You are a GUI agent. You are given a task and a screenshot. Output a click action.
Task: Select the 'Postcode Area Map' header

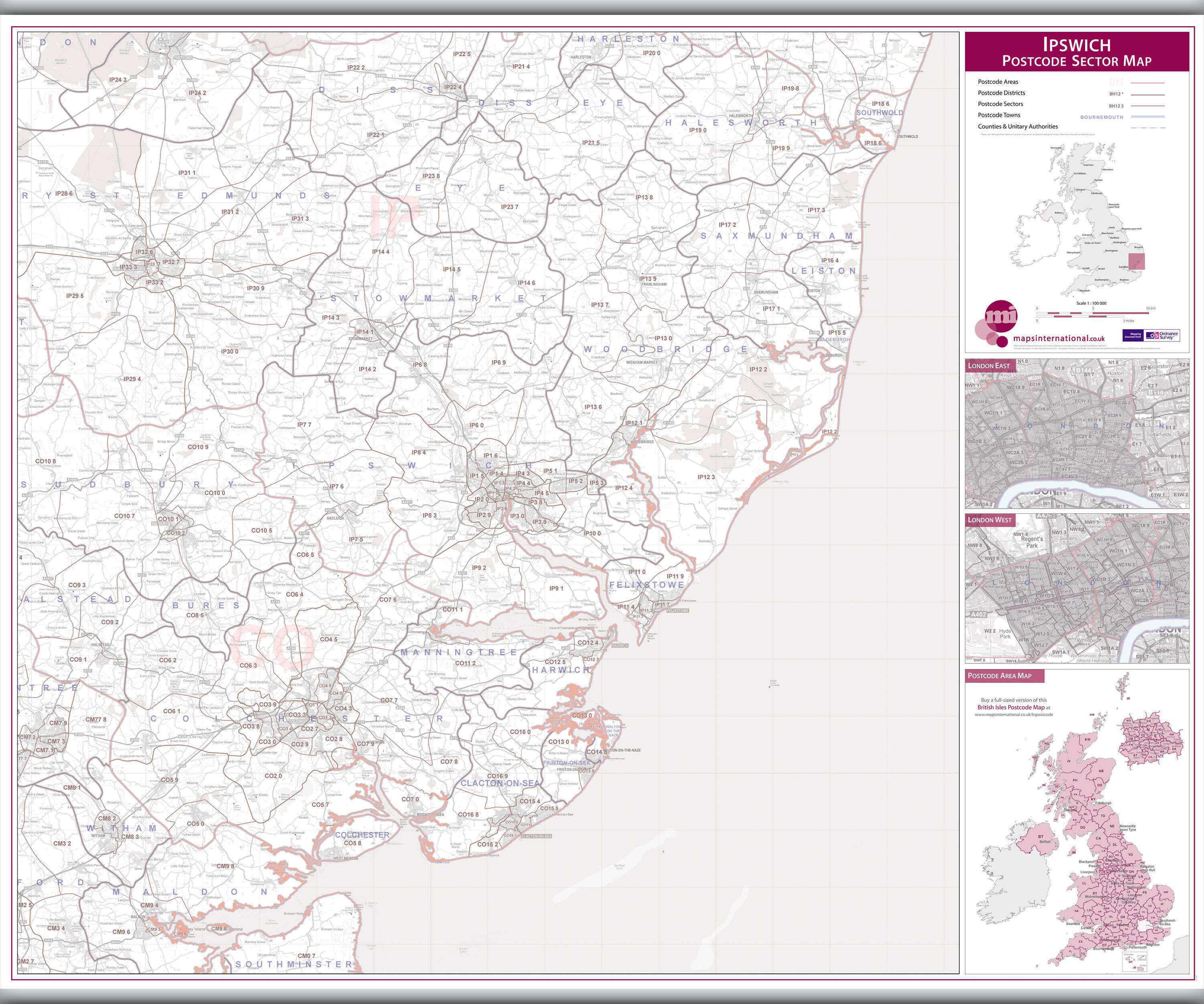[1004, 676]
